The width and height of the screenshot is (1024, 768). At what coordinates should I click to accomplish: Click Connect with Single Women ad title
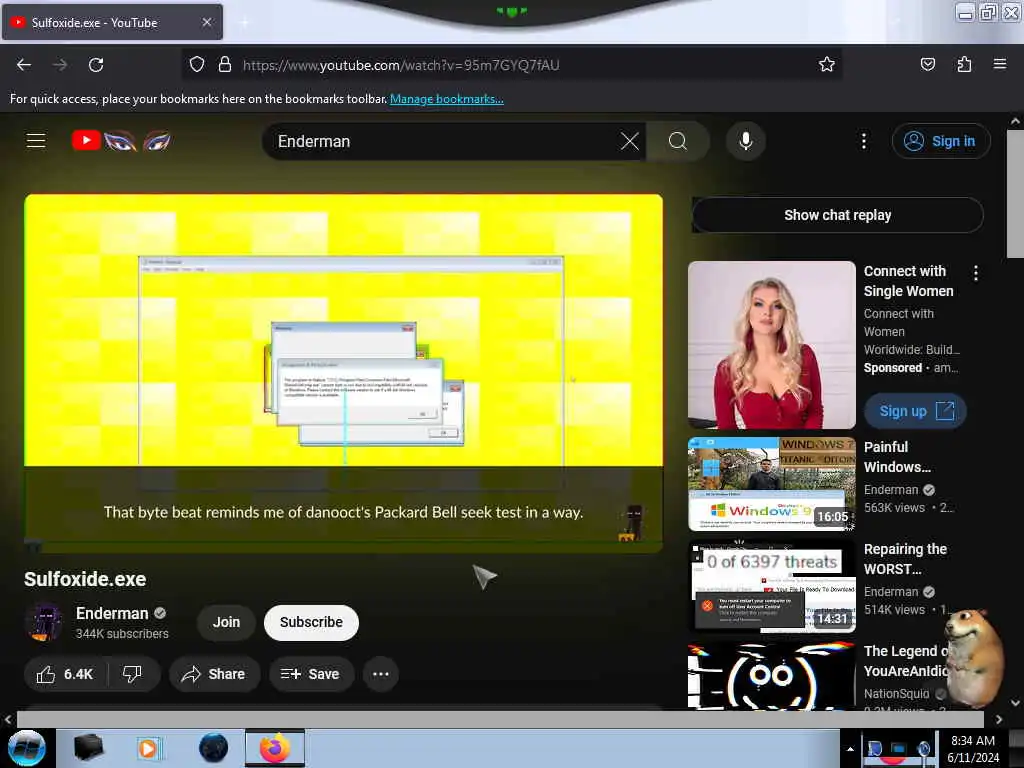[908, 281]
